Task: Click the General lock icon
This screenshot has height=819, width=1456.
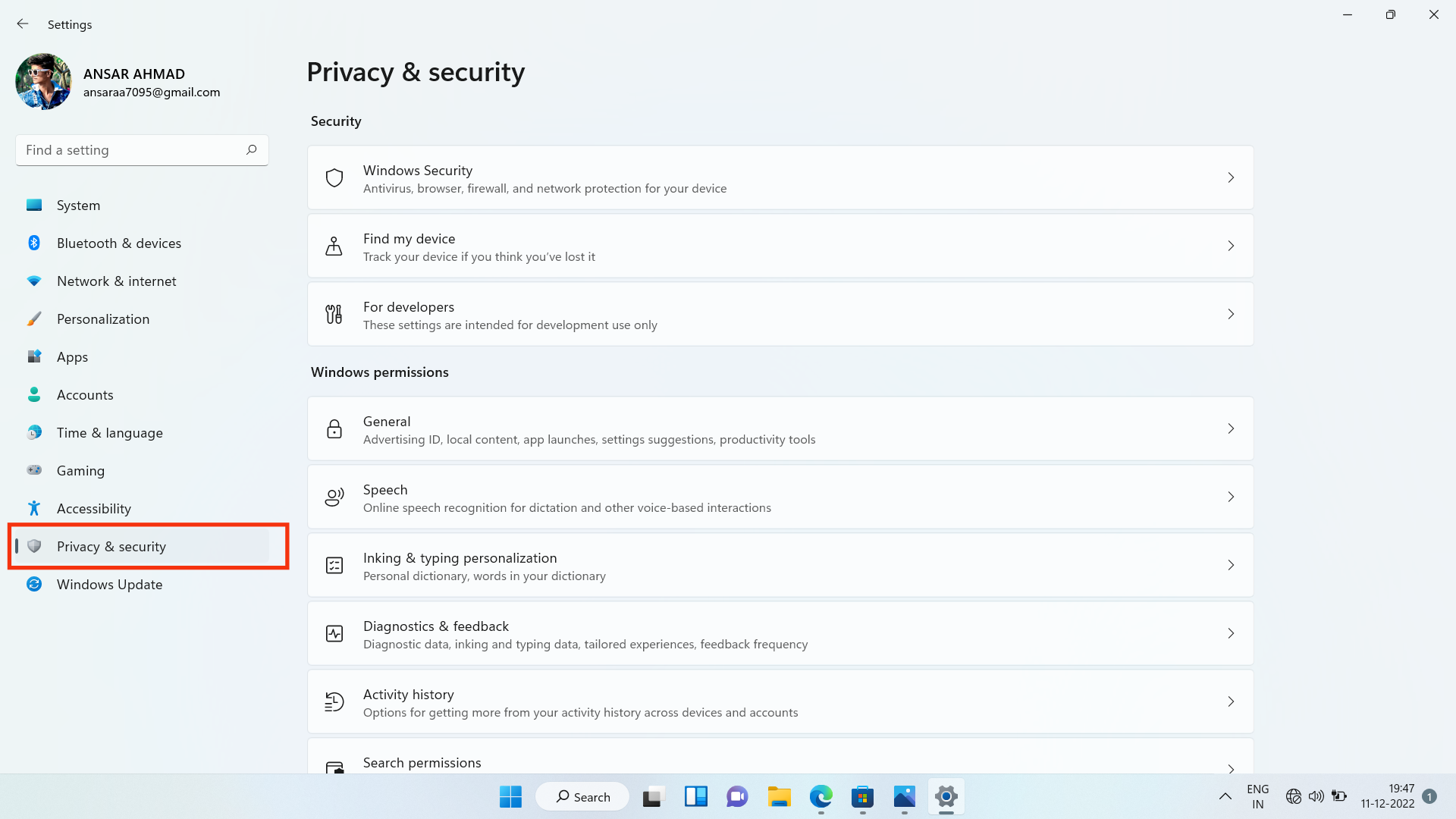Action: [x=334, y=429]
